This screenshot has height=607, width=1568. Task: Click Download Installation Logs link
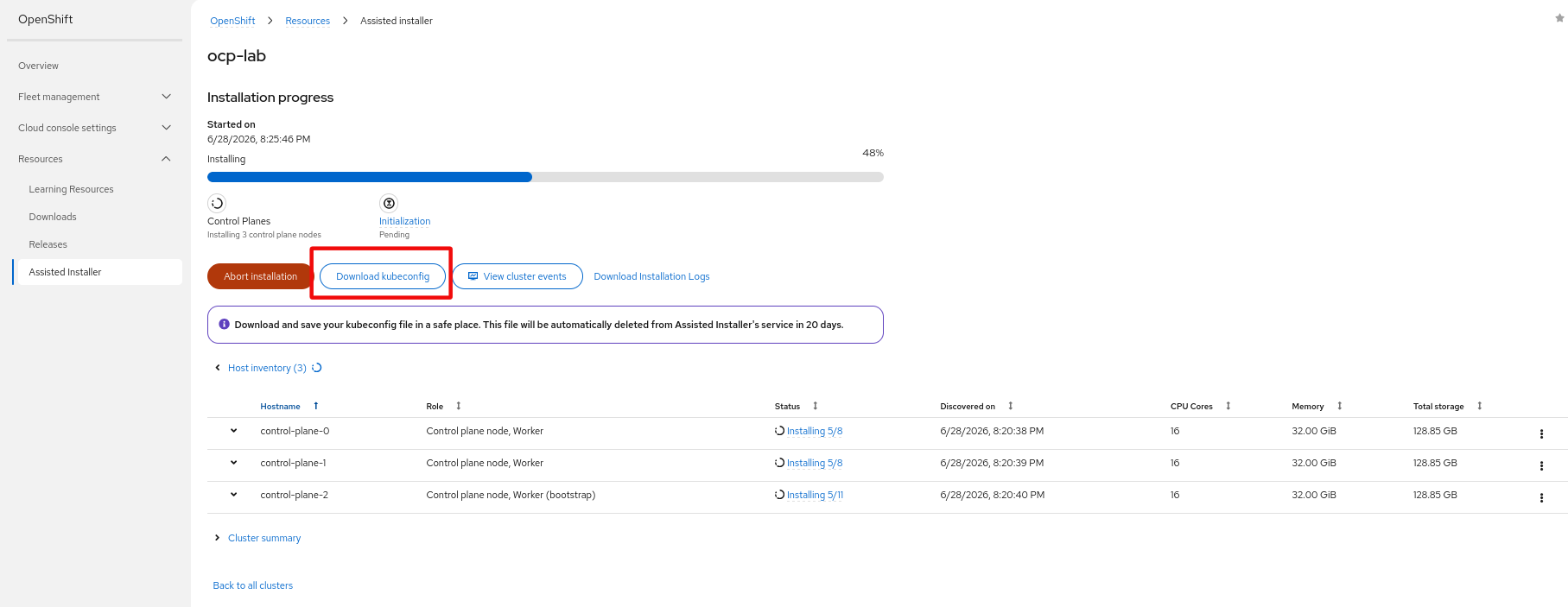651,276
